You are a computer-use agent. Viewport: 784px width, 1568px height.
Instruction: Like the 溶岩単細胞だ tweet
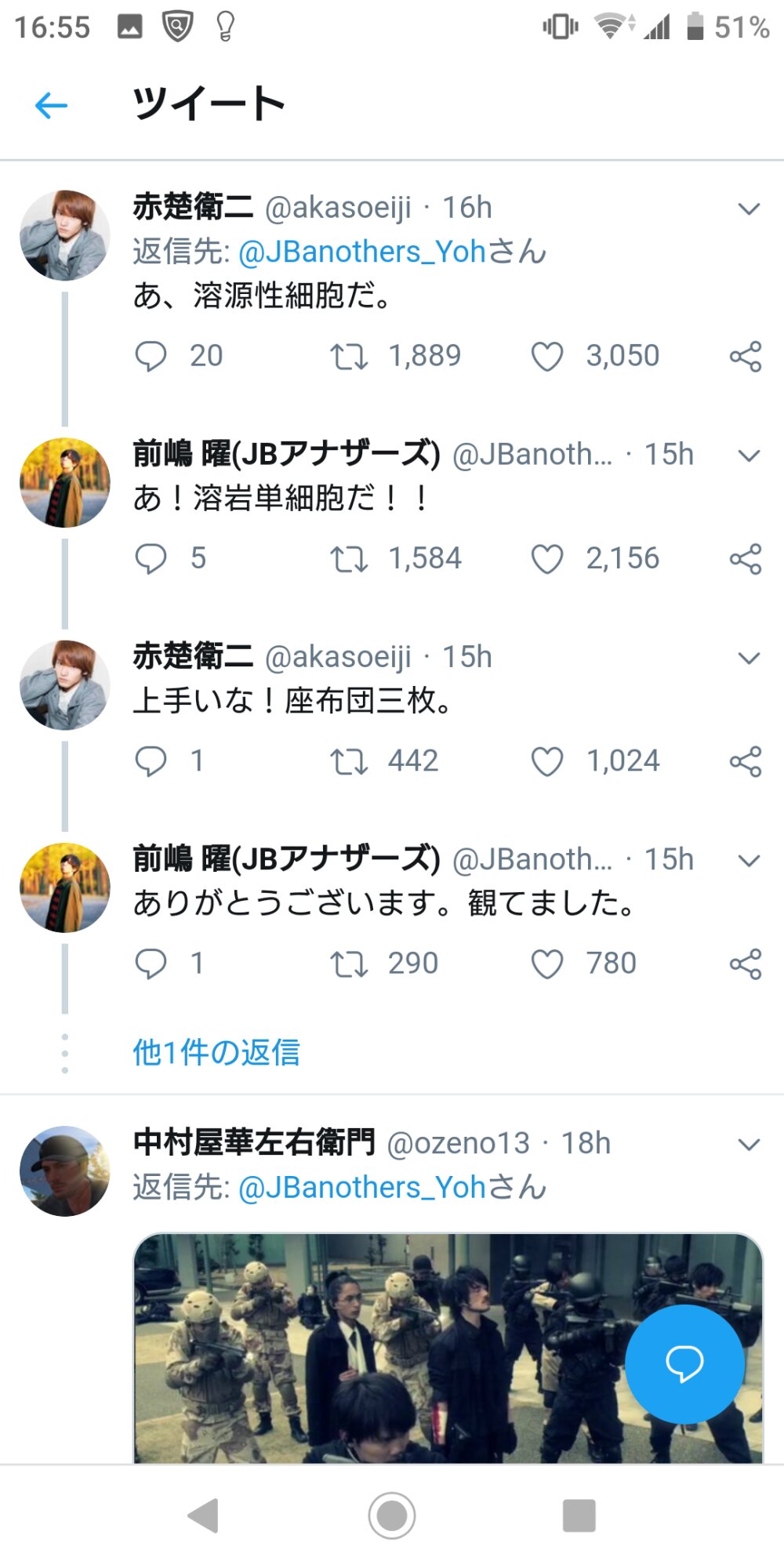(547, 559)
